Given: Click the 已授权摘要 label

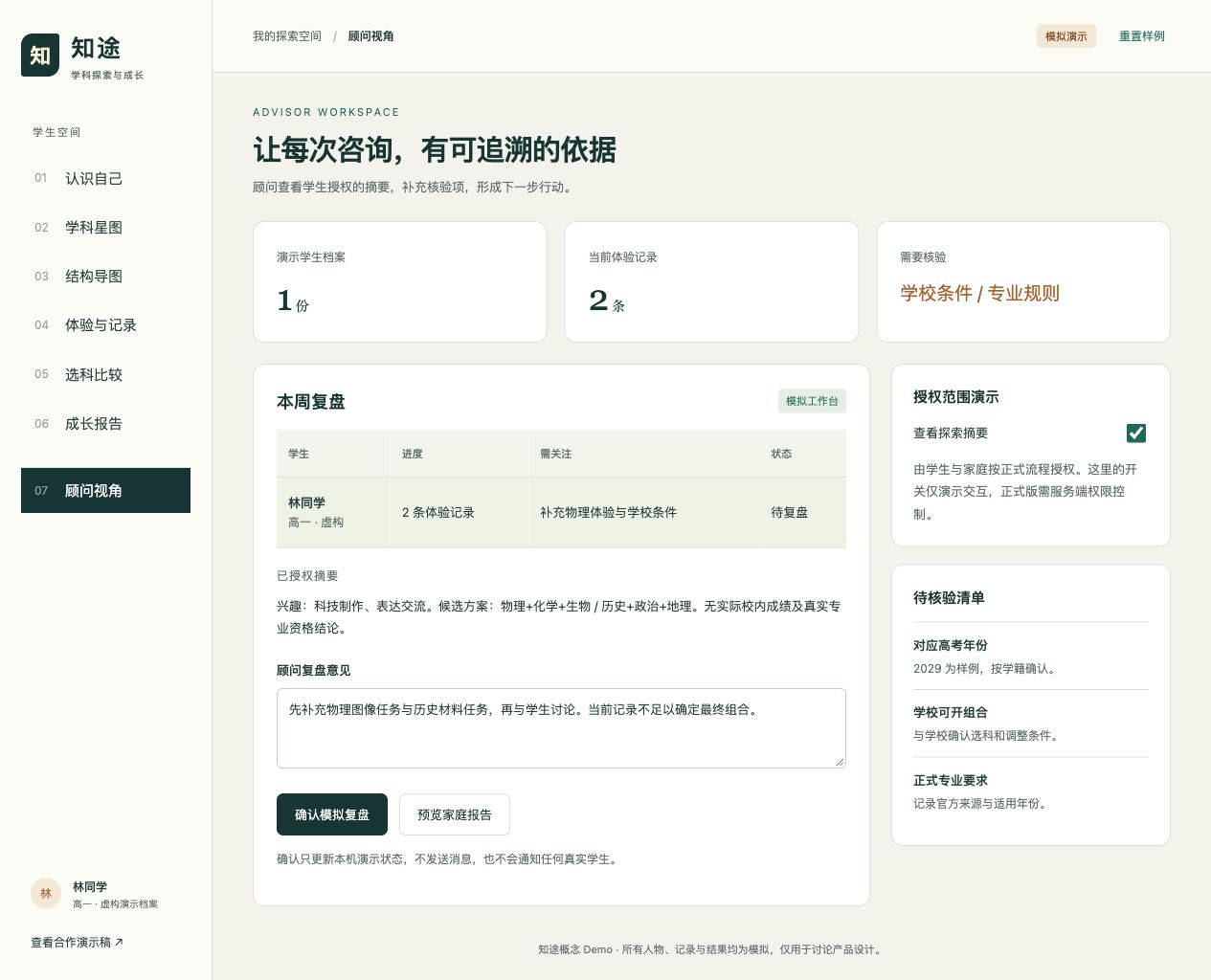Looking at the screenshot, I should (307, 575).
